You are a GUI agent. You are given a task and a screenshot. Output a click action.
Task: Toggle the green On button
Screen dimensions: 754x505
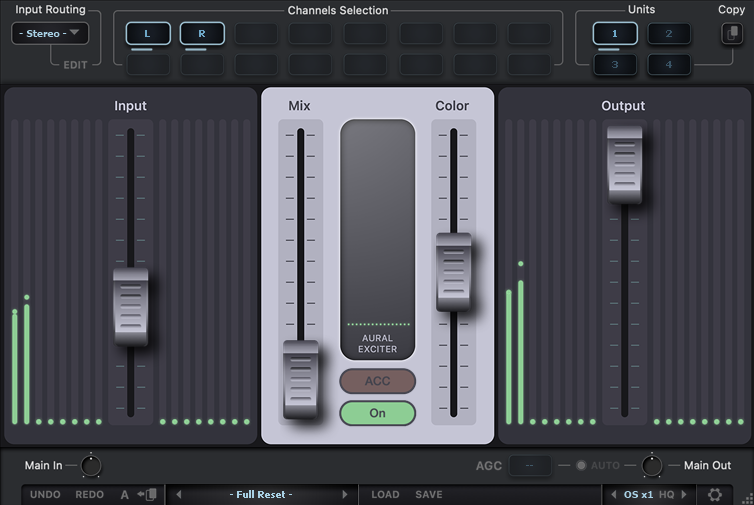(x=377, y=413)
